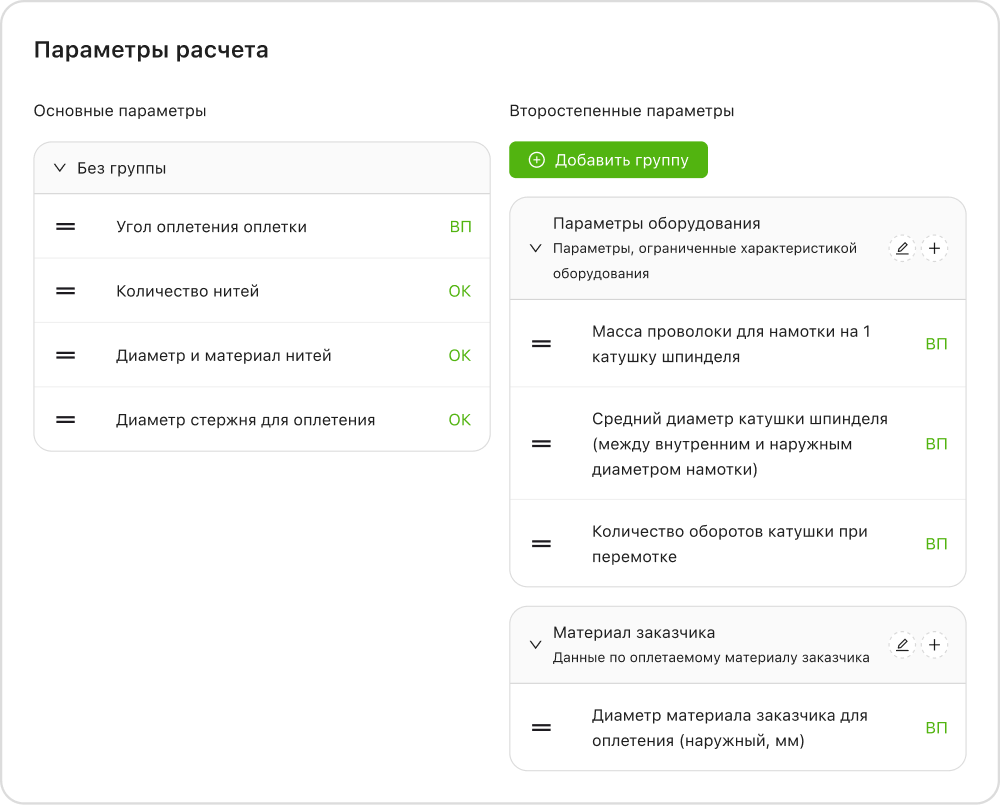This screenshot has height=805, width=1000.
Task: Click edit pencil icon for Материал заказчика group
Action: click(902, 645)
